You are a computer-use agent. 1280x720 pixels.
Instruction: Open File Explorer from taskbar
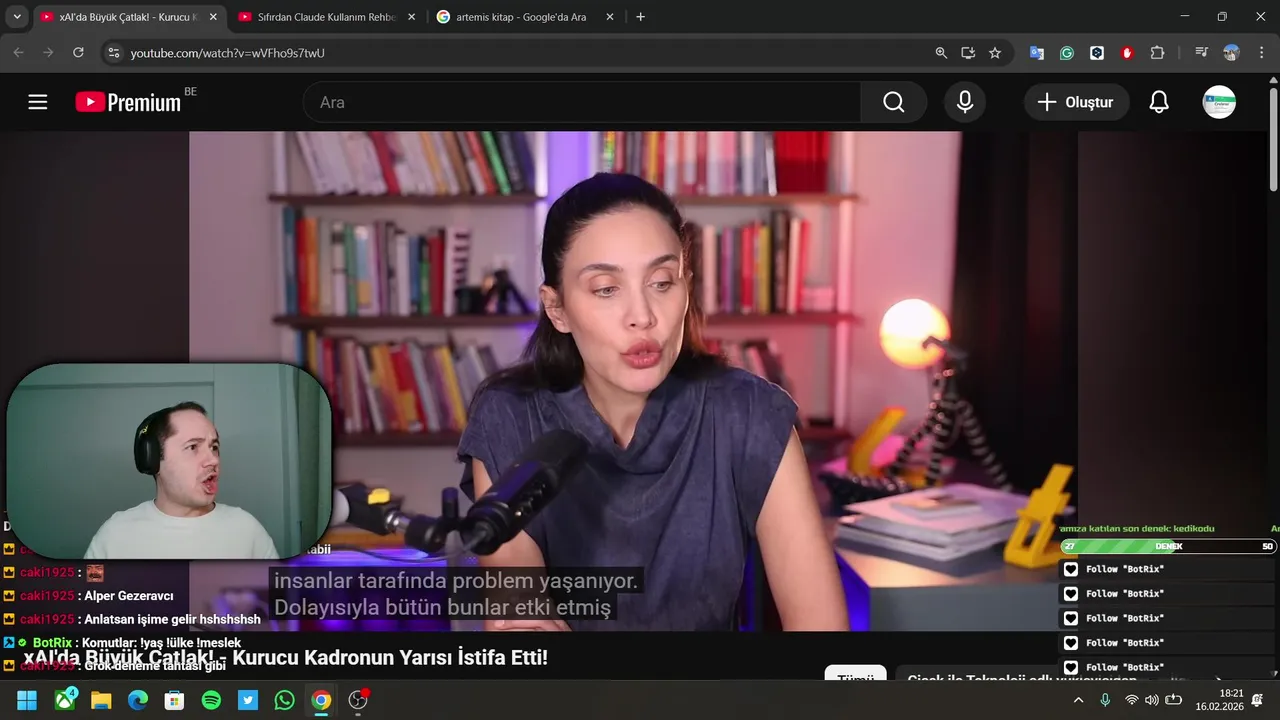(101, 700)
